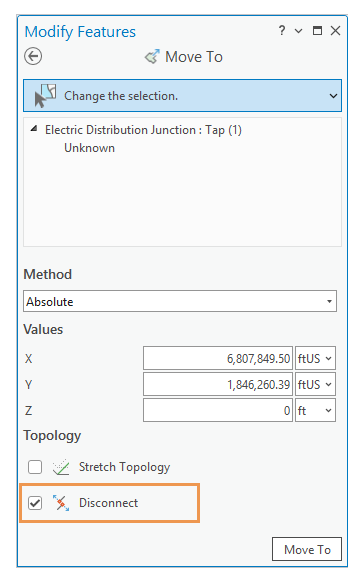Click the X coordinate value field
This screenshot has width=363, height=585.
218,358
